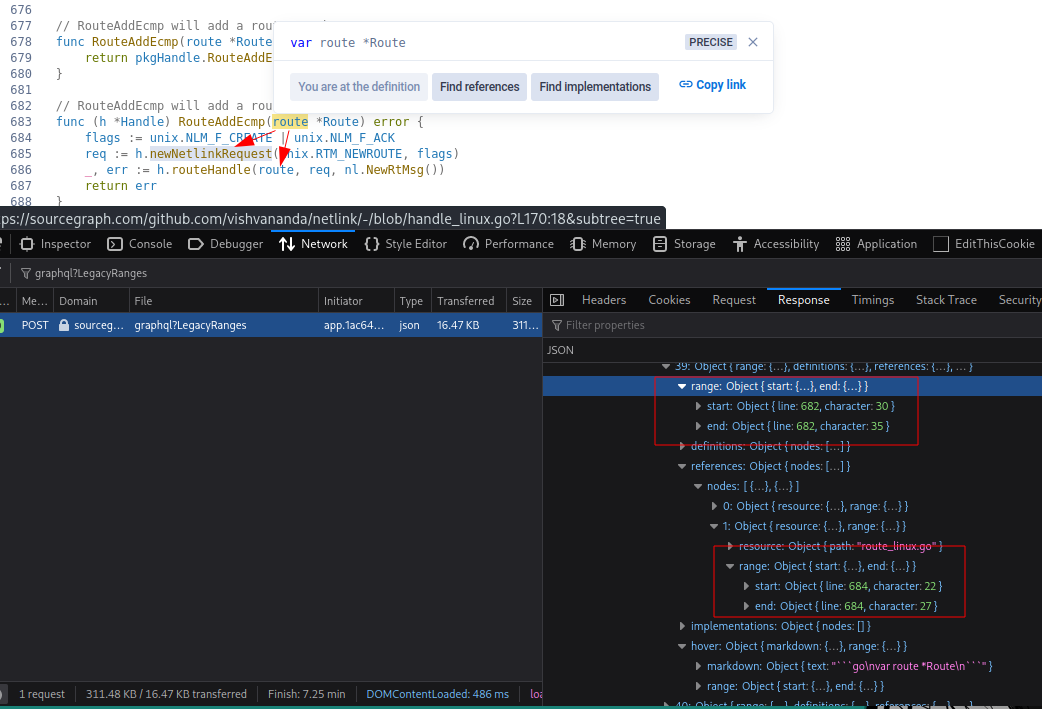This screenshot has width=1042, height=709.
Task: Collapse the references nodes array
Action: click(698, 486)
